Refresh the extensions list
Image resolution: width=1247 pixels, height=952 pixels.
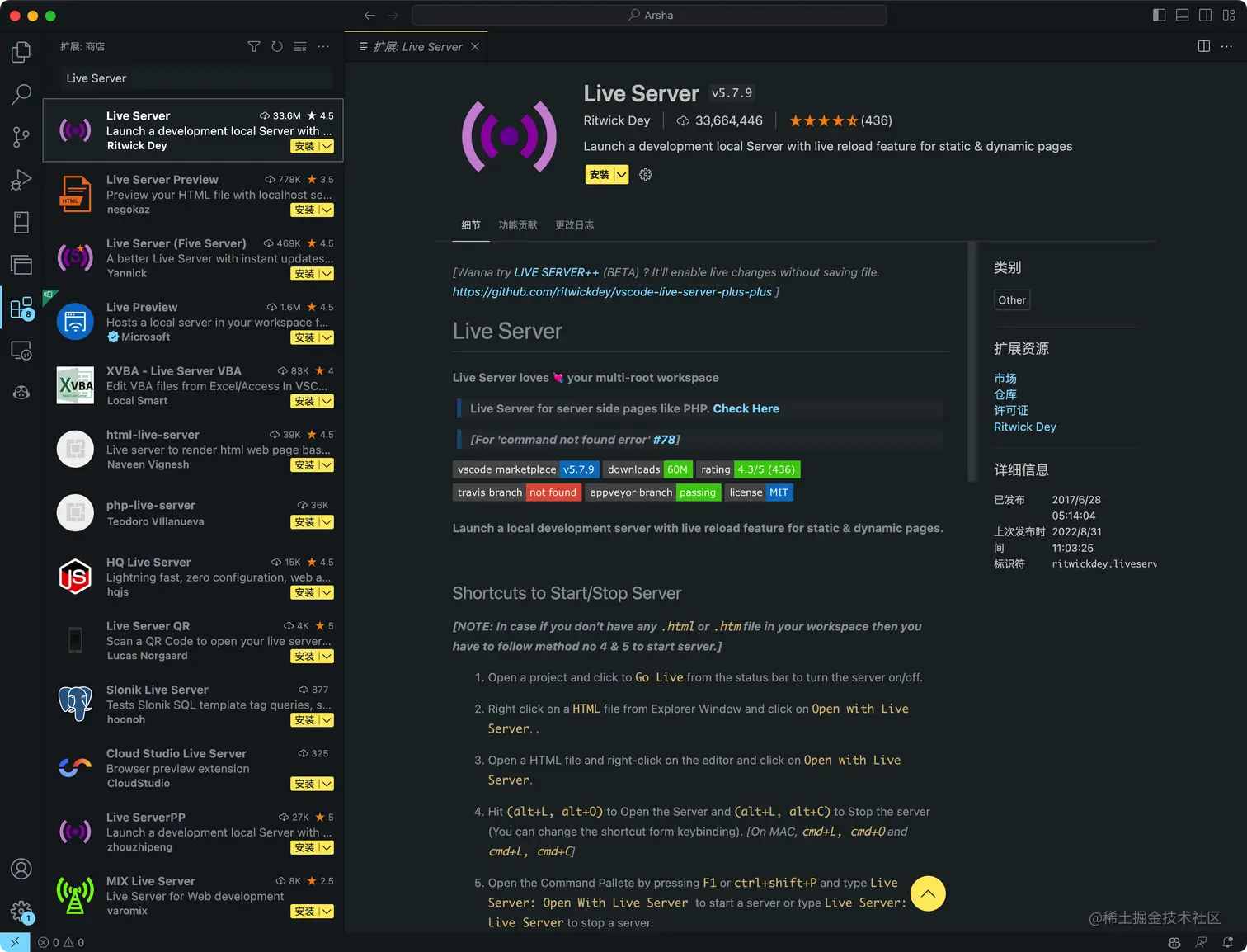click(277, 47)
